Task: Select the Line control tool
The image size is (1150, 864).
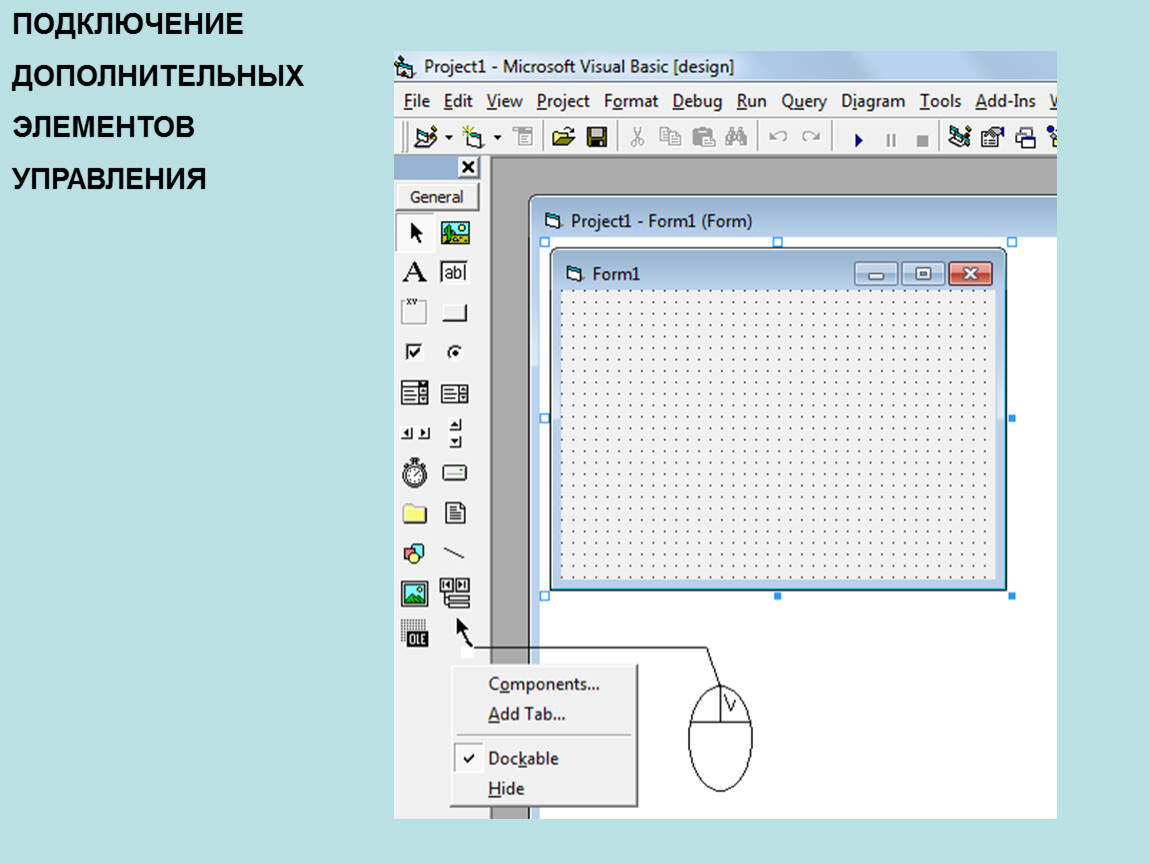Action: tap(455, 552)
